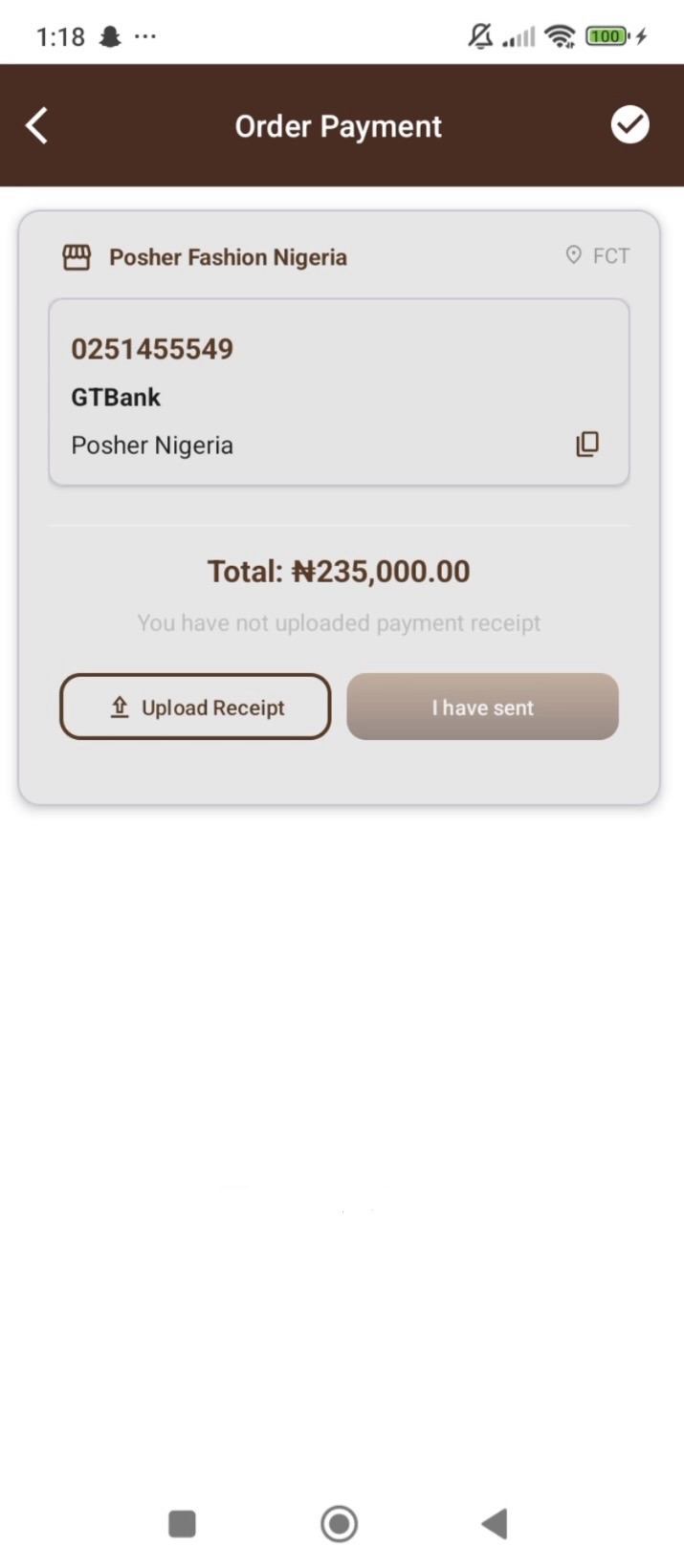684x1568 pixels.
Task: Click the I have sent button
Action: pyautogui.click(x=482, y=707)
